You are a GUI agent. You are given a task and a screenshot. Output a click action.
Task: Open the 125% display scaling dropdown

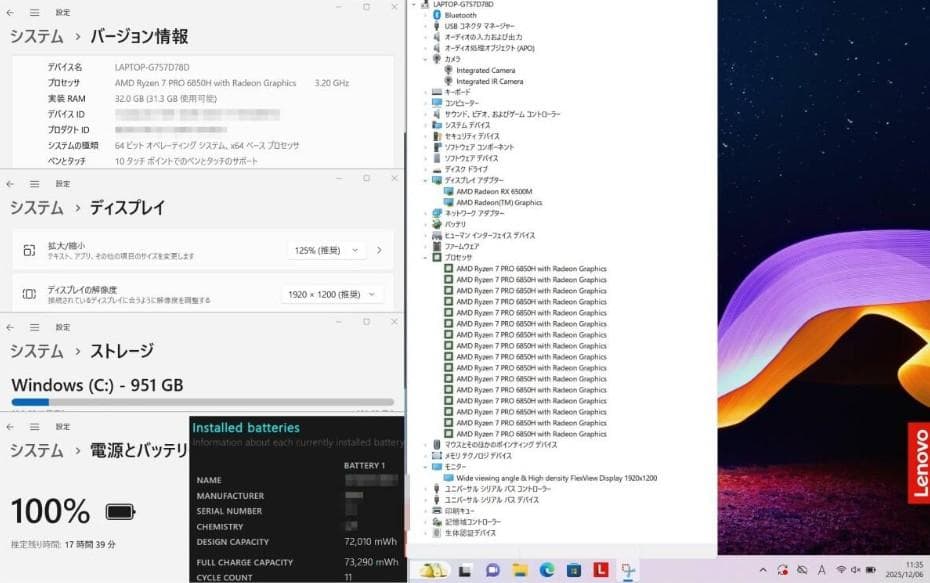pos(327,251)
